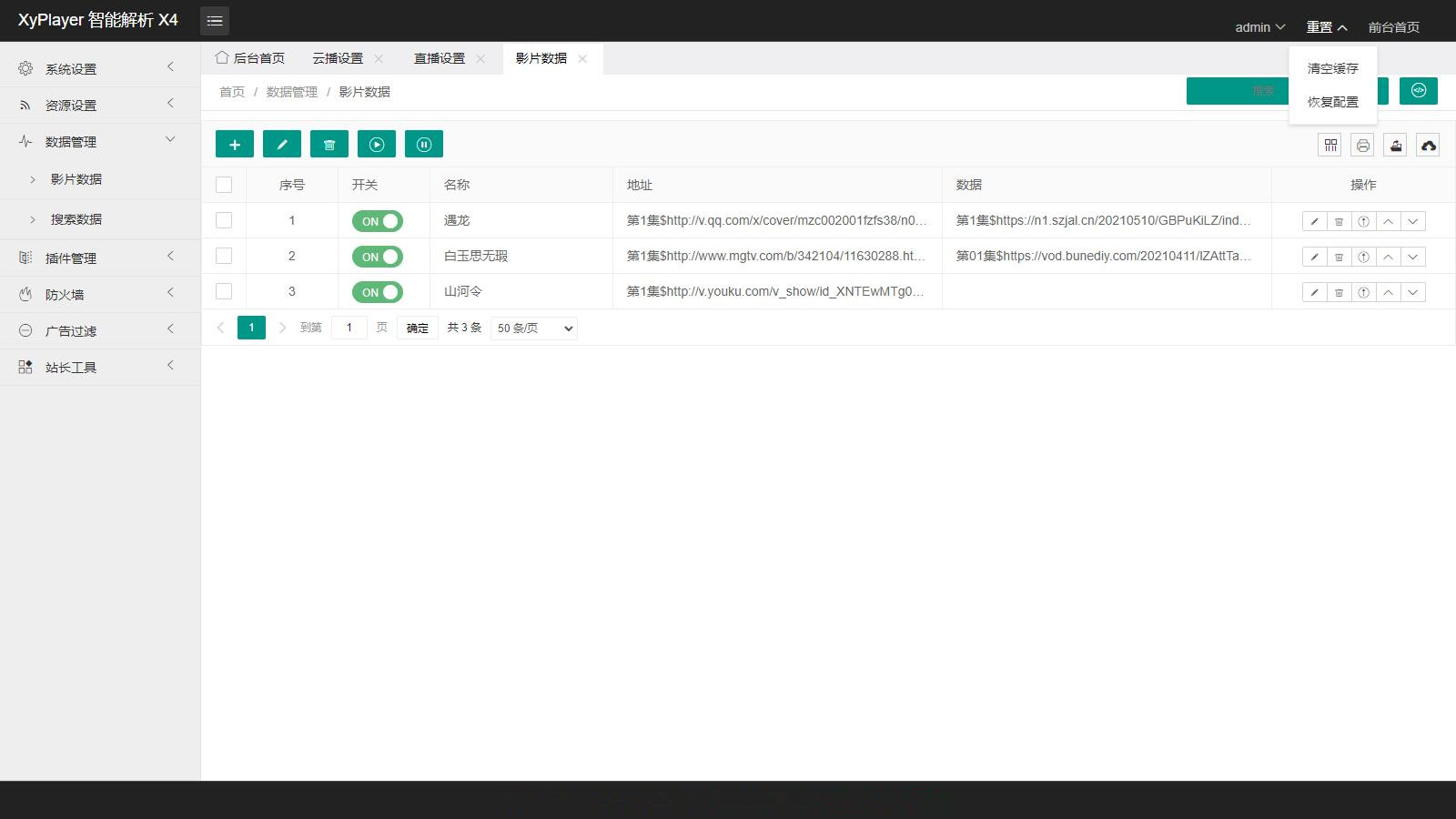Click the 确定 pagination confirm button
This screenshot has width=1456, height=819.
pos(418,328)
